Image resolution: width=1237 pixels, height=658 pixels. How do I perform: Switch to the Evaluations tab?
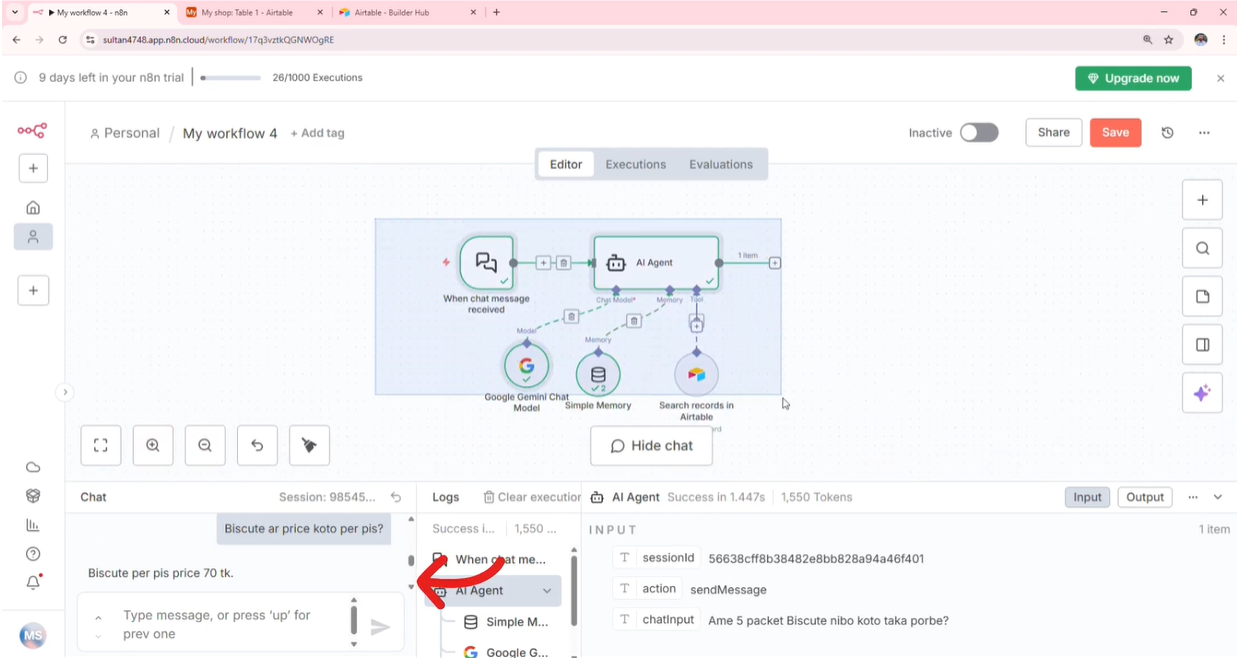click(x=720, y=164)
